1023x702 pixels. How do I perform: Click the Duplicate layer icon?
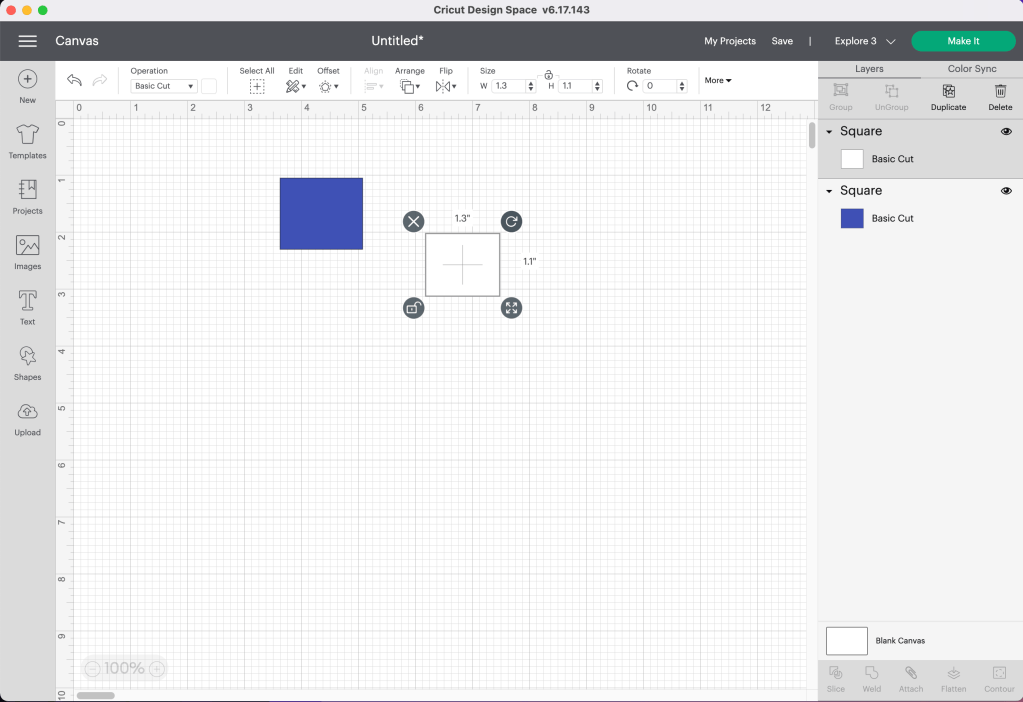(948, 96)
